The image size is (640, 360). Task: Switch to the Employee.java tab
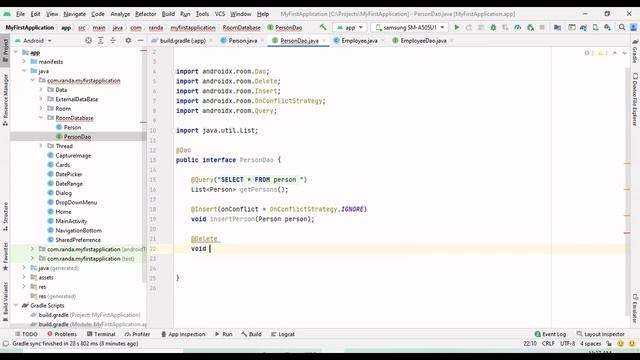pyautogui.click(x=359, y=40)
